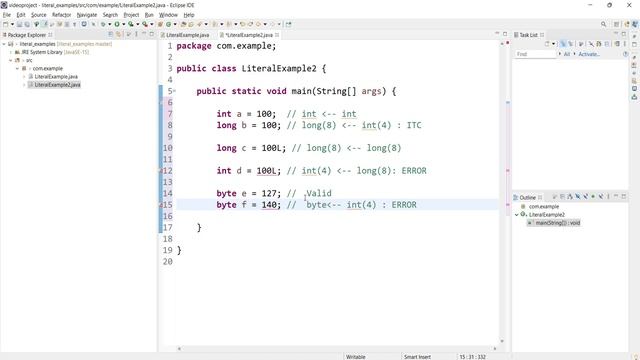Click the Coverage run icon in toolbar
Image resolution: width=640 pixels, height=360 pixels.
[x=131, y=24]
